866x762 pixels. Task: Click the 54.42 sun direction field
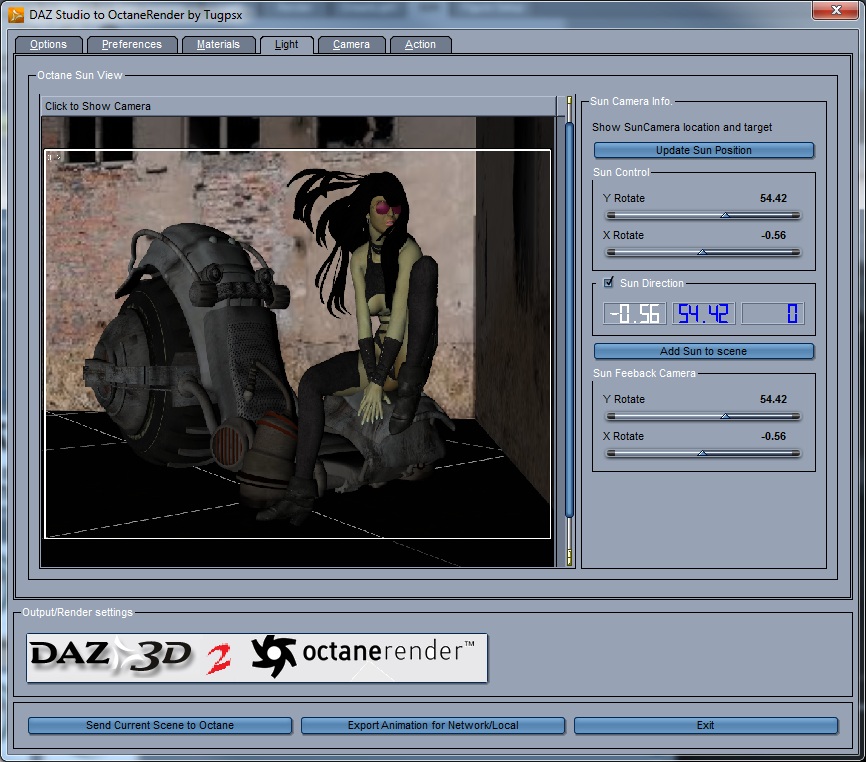coord(704,314)
